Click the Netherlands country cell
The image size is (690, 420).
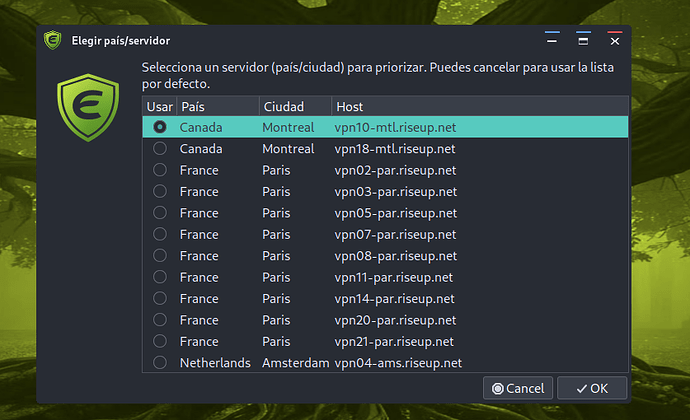click(x=215, y=363)
